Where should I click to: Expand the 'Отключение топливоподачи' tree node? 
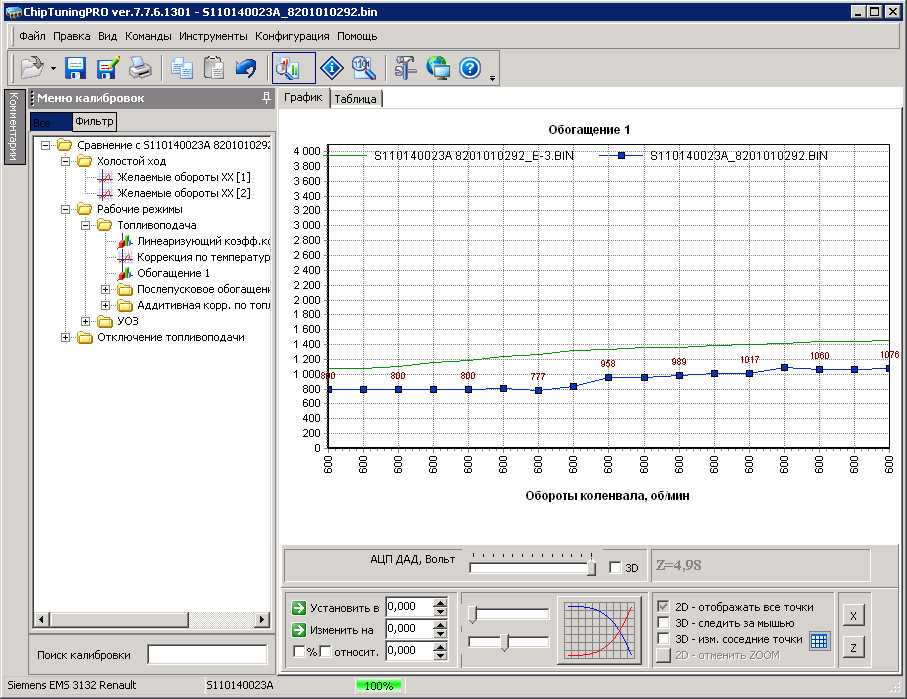click(x=67, y=337)
